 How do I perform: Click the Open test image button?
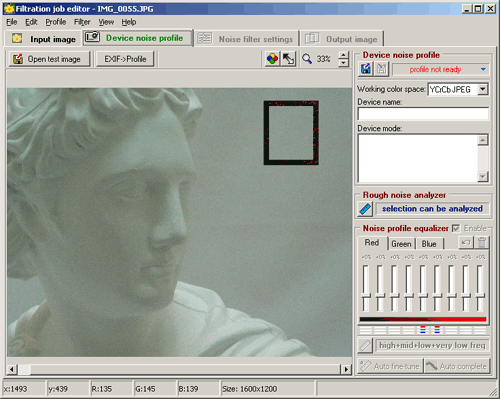pos(49,59)
